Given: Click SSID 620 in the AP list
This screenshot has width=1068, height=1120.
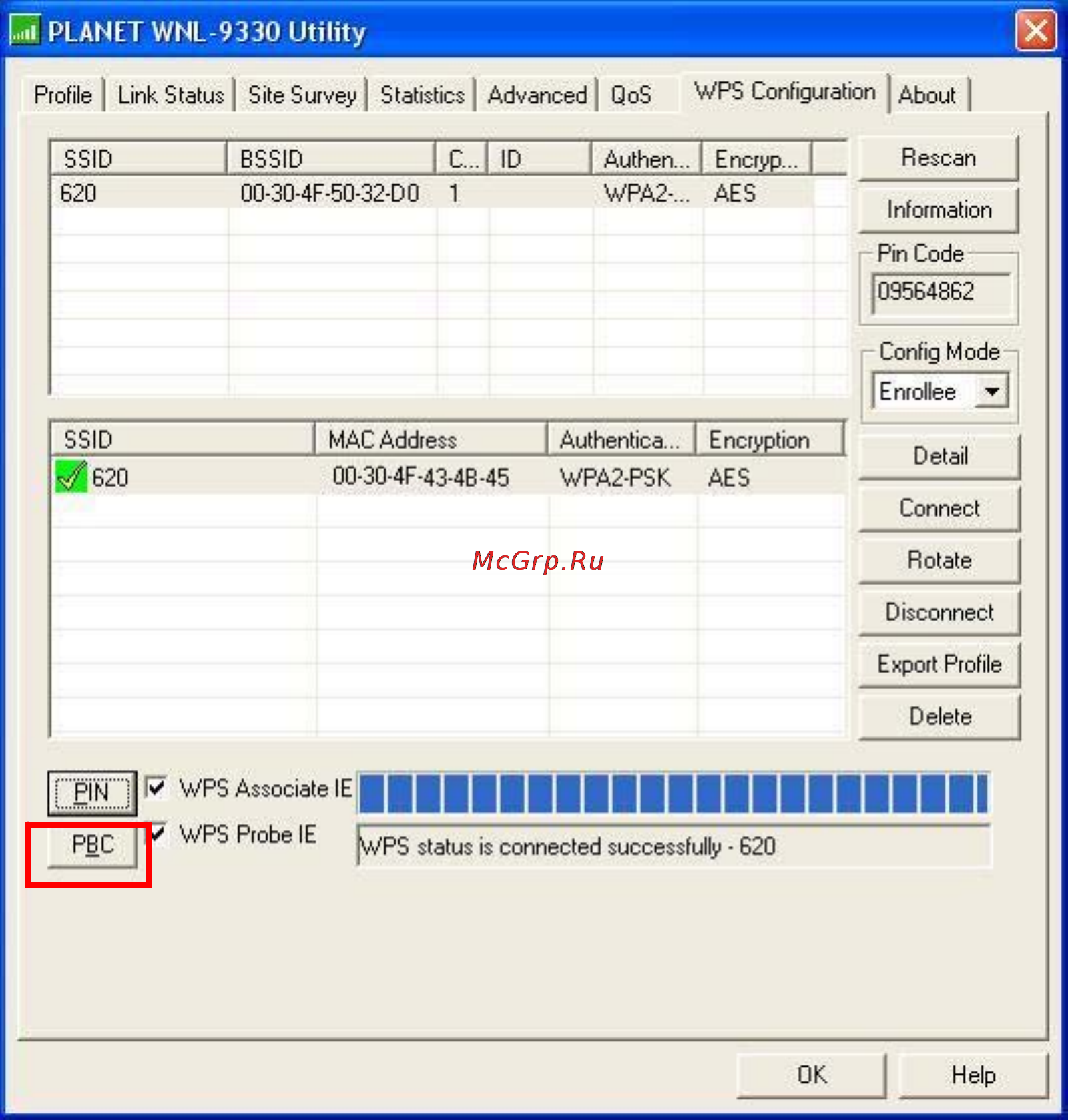Looking at the screenshot, I should click(78, 194).
